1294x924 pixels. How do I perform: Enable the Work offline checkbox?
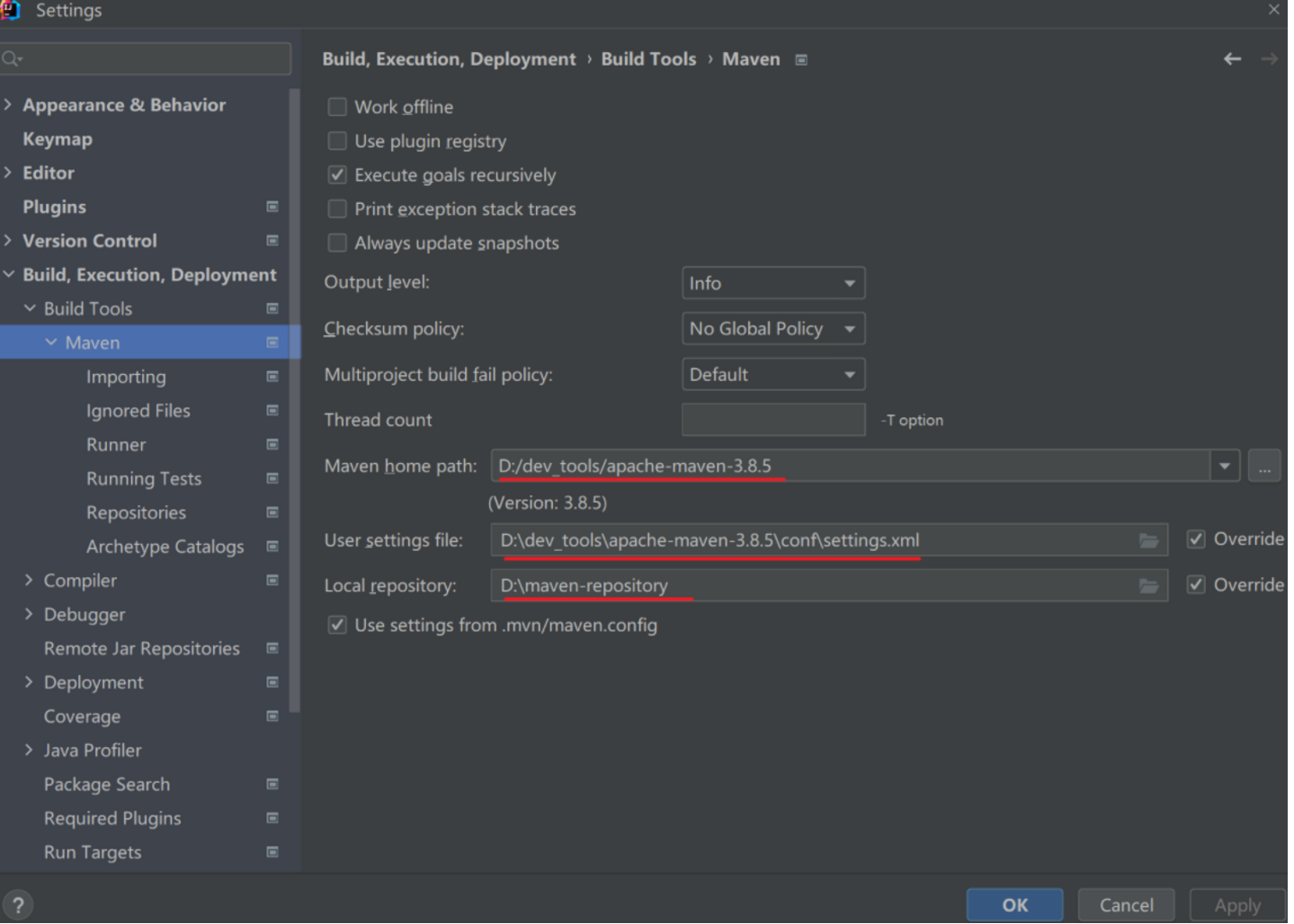coord(337,107)
